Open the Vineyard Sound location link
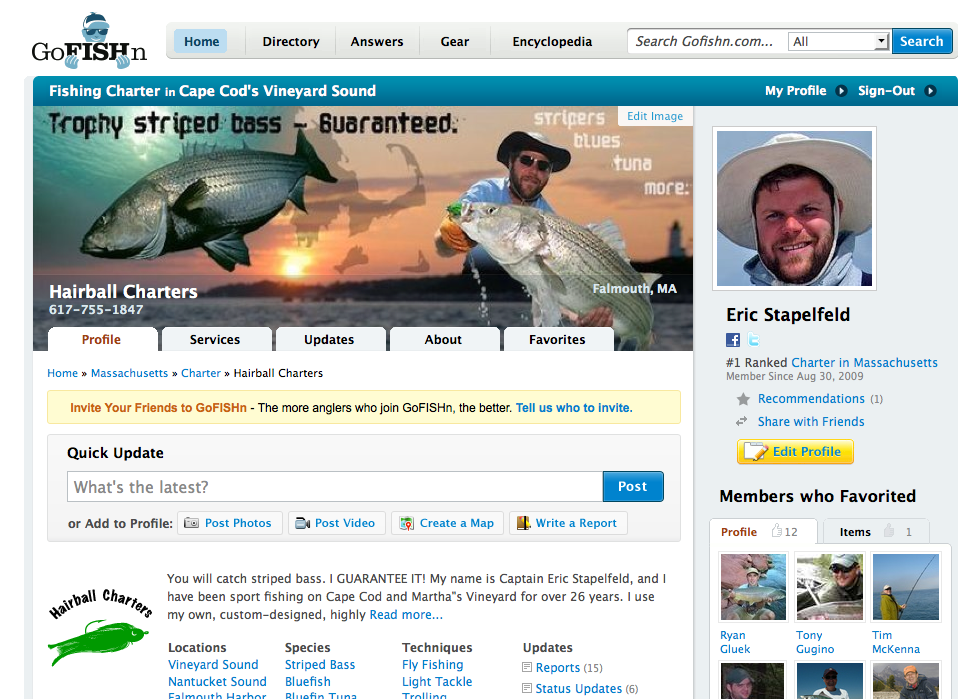This screenshot has height=699, width=968. tap(213, 665)
